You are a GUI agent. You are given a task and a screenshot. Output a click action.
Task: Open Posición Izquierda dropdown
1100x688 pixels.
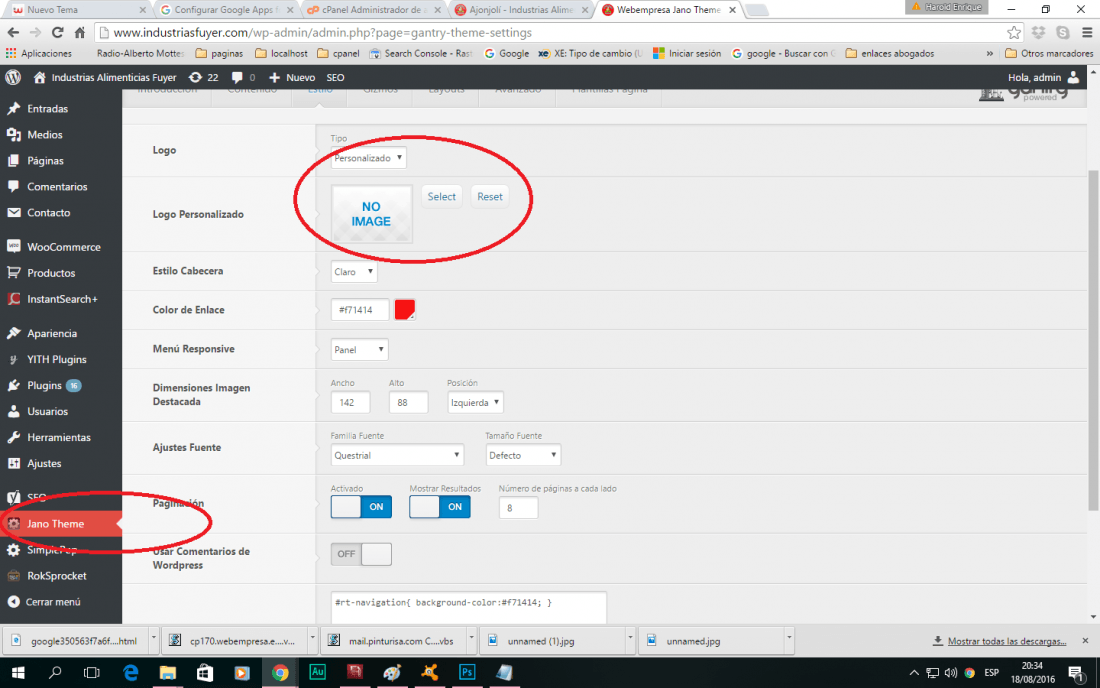475,403
